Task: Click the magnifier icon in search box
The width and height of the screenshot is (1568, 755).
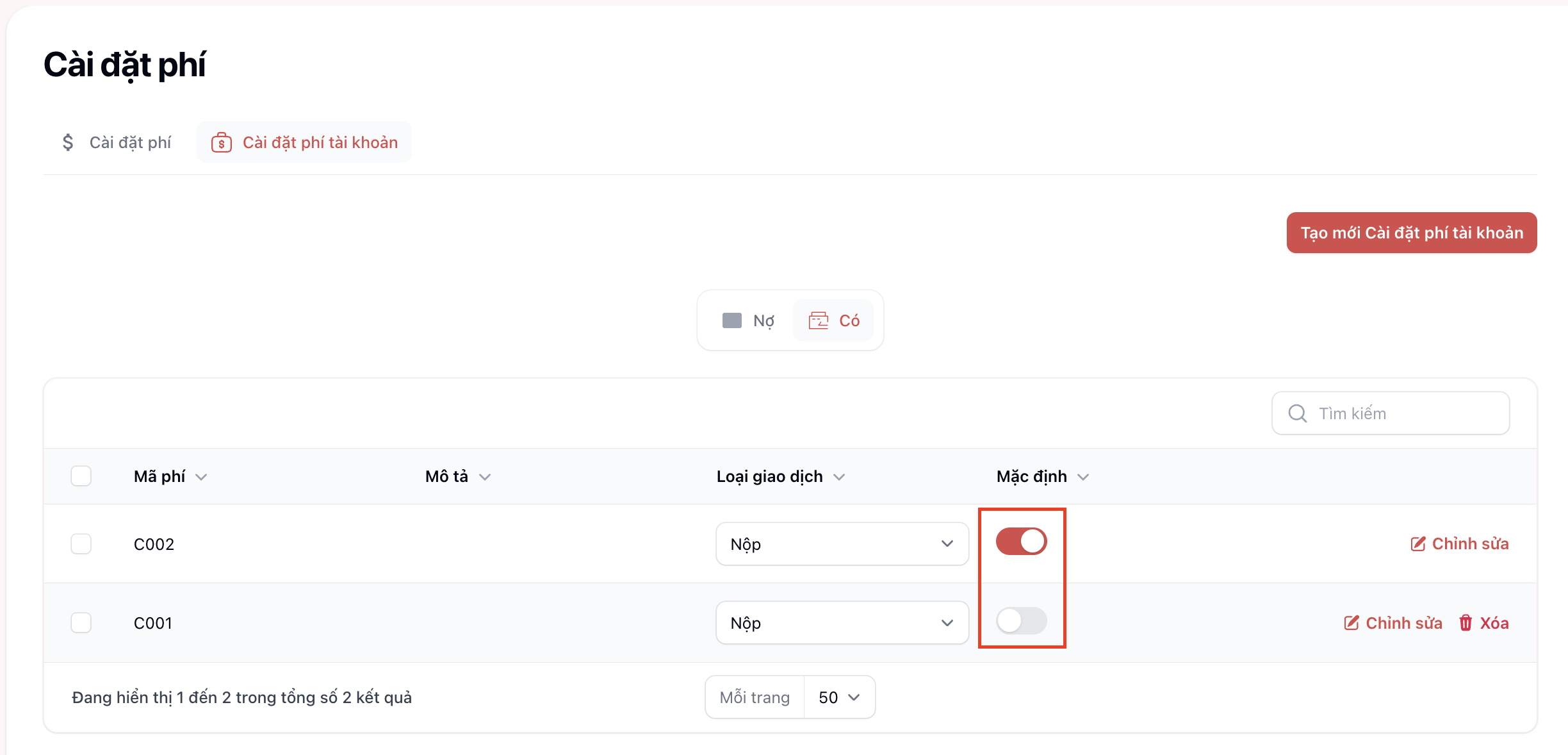Action: point(1297,413)
